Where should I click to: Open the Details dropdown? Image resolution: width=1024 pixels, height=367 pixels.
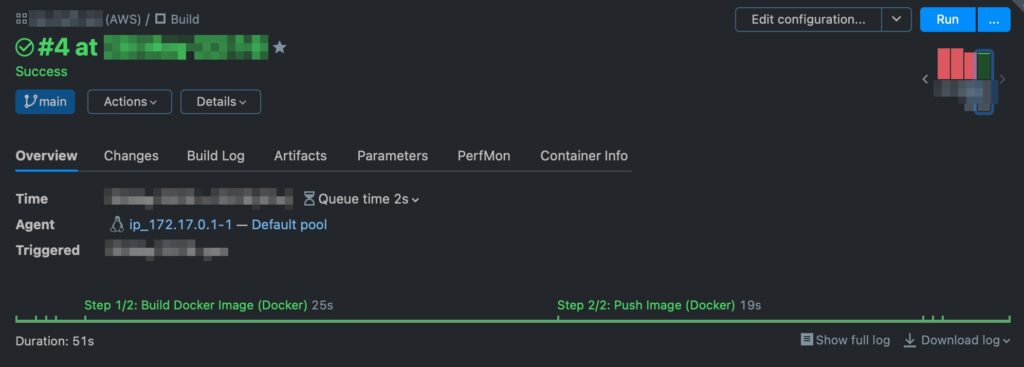221,102
